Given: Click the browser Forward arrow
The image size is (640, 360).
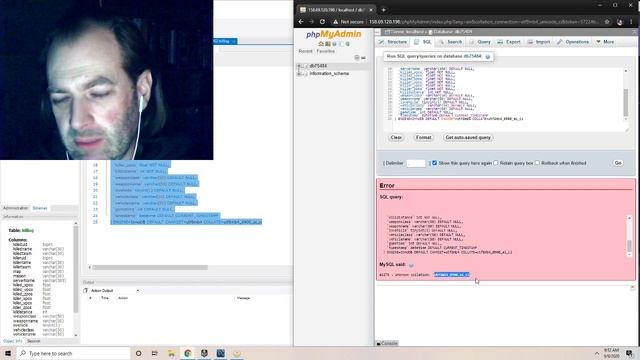Looking at the screenshot, I should coord(311,22).
